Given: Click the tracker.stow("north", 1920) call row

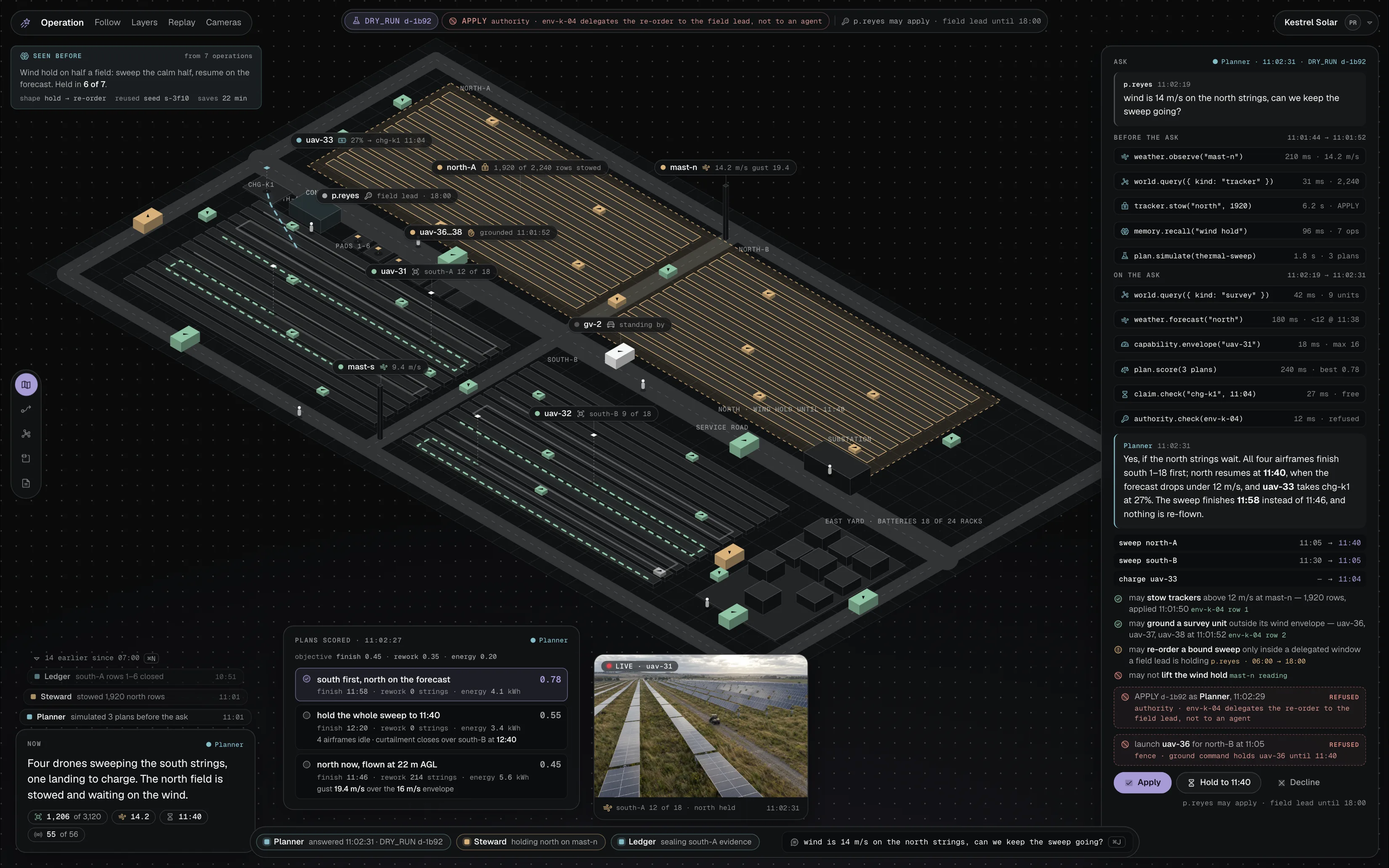Looking at the screenshot, I should click(1239, 206).
